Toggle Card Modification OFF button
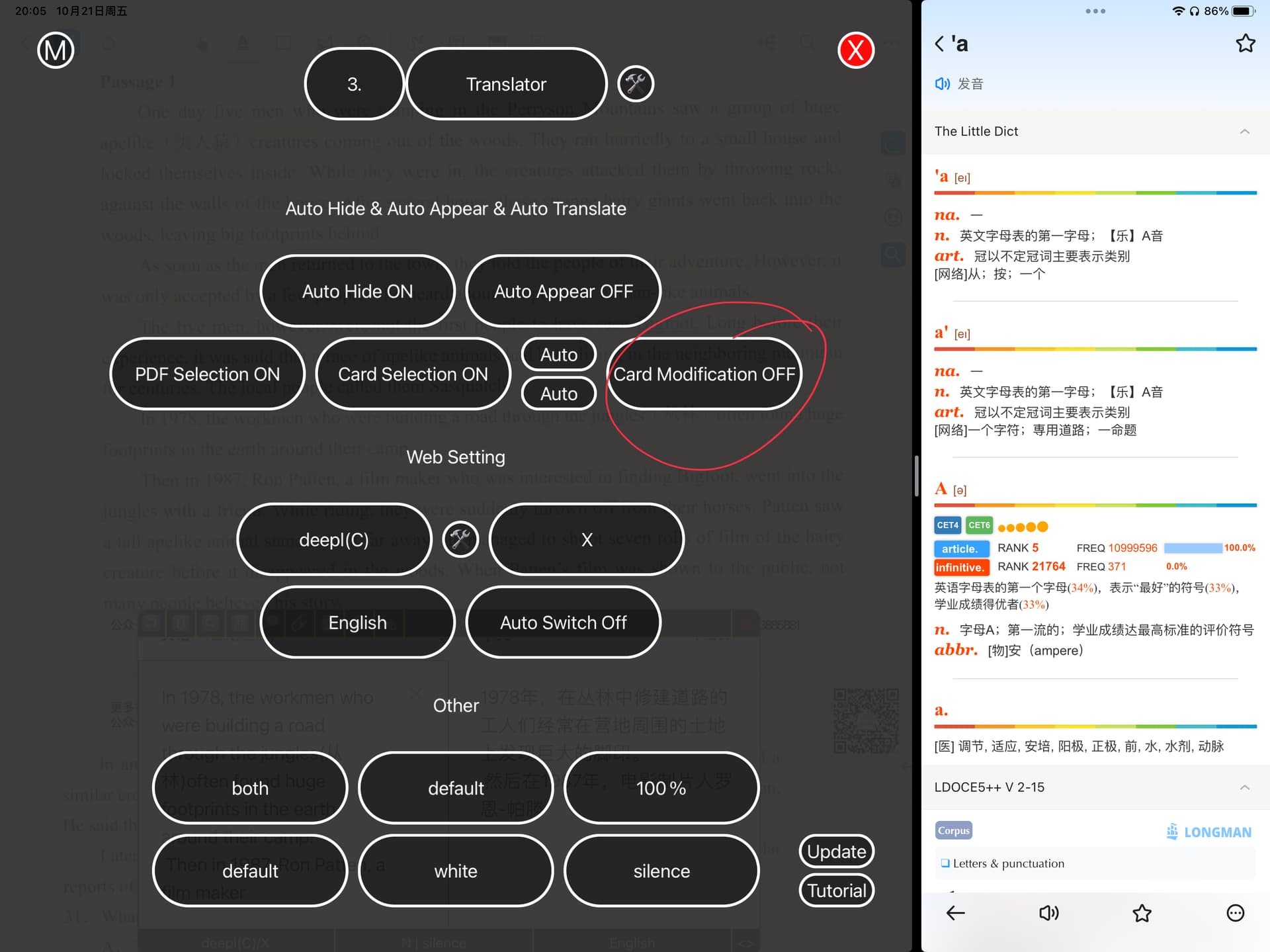The width and height of the screenshot is (1270, 952). (x=705, y=374)
